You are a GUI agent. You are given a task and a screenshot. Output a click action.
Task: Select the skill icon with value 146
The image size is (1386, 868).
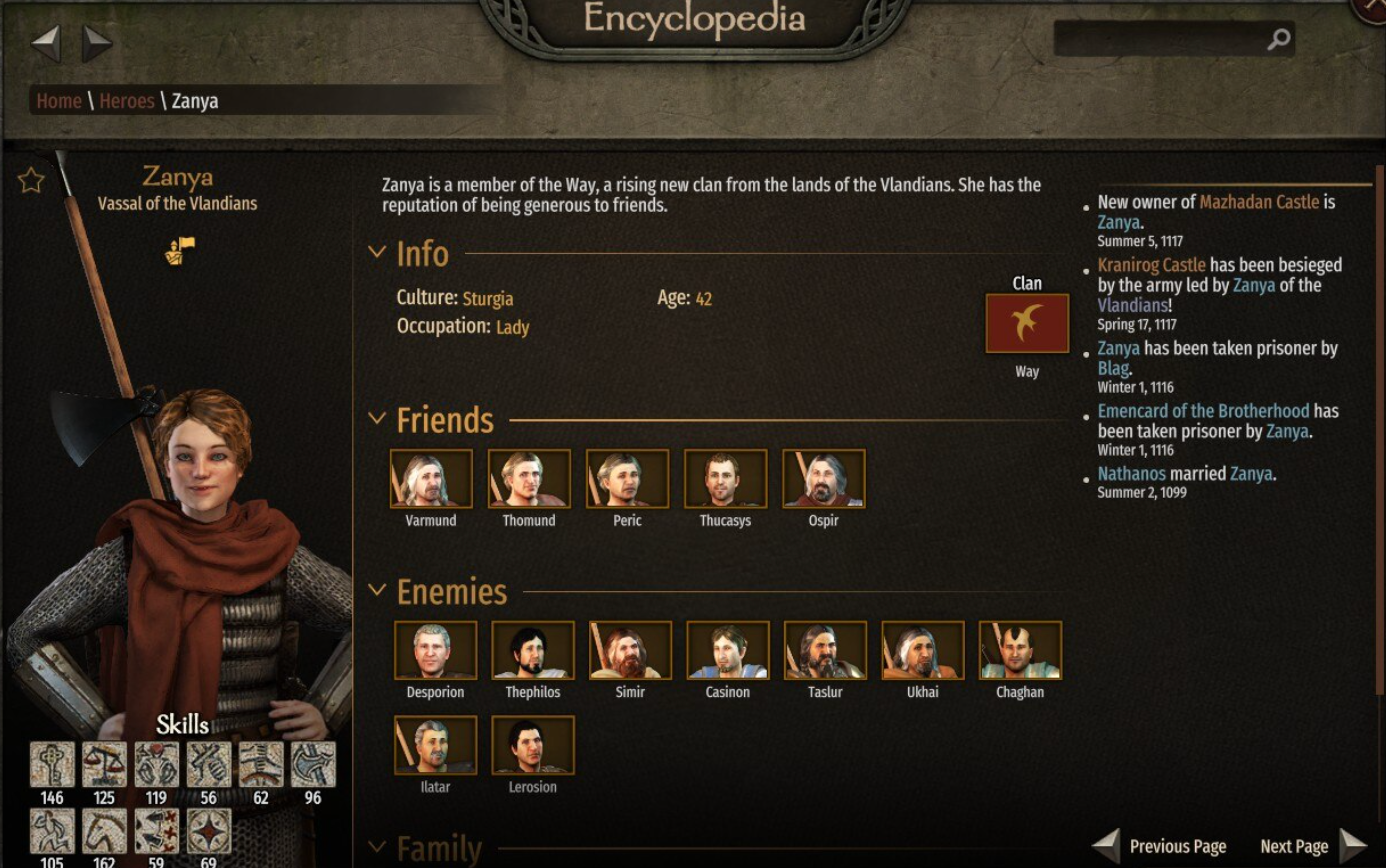[52, 765]
